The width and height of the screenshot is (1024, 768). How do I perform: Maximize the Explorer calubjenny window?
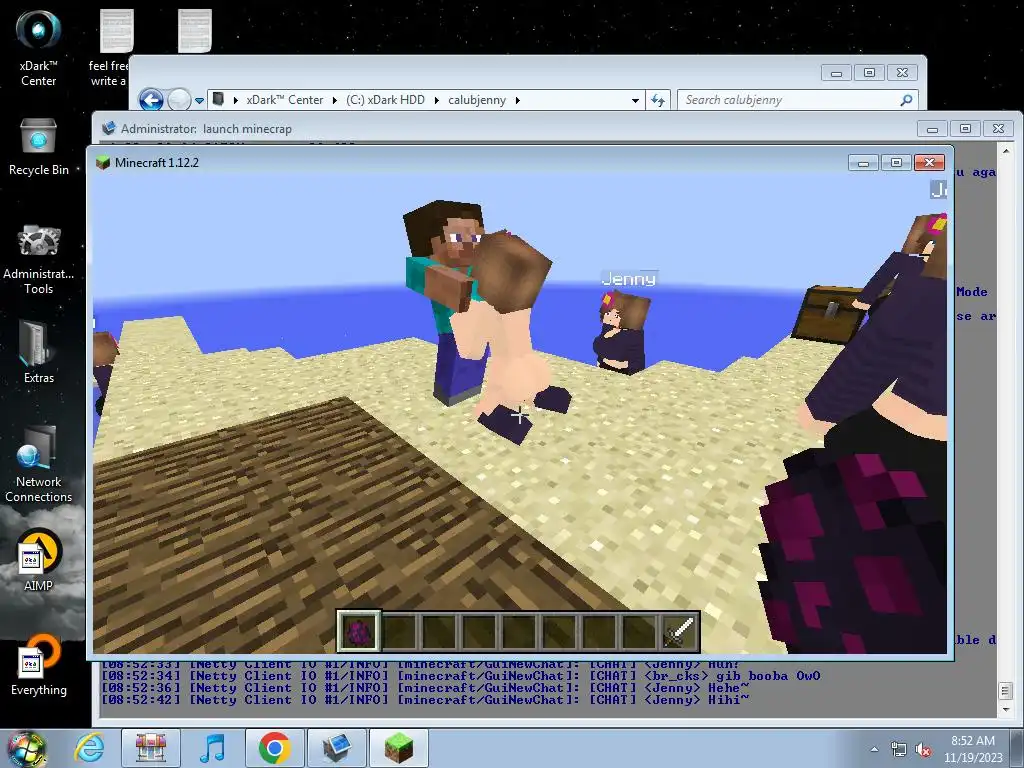pyautogui.click(x=869, y=72)
